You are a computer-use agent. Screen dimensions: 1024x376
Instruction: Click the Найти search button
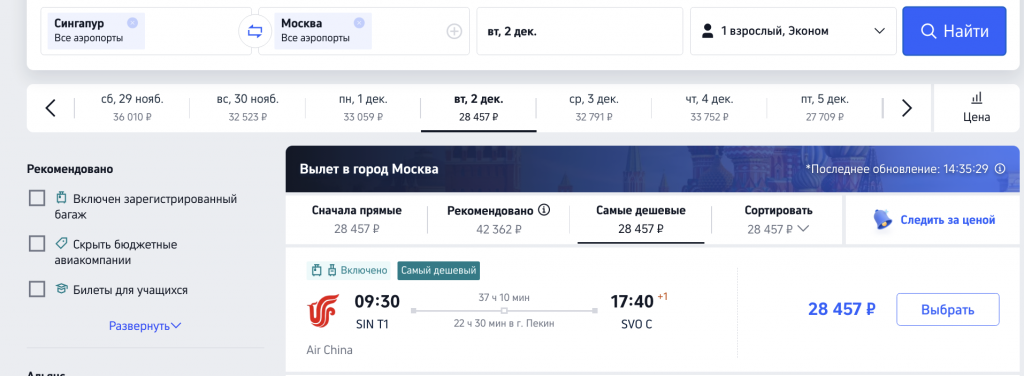pos(954,31)
